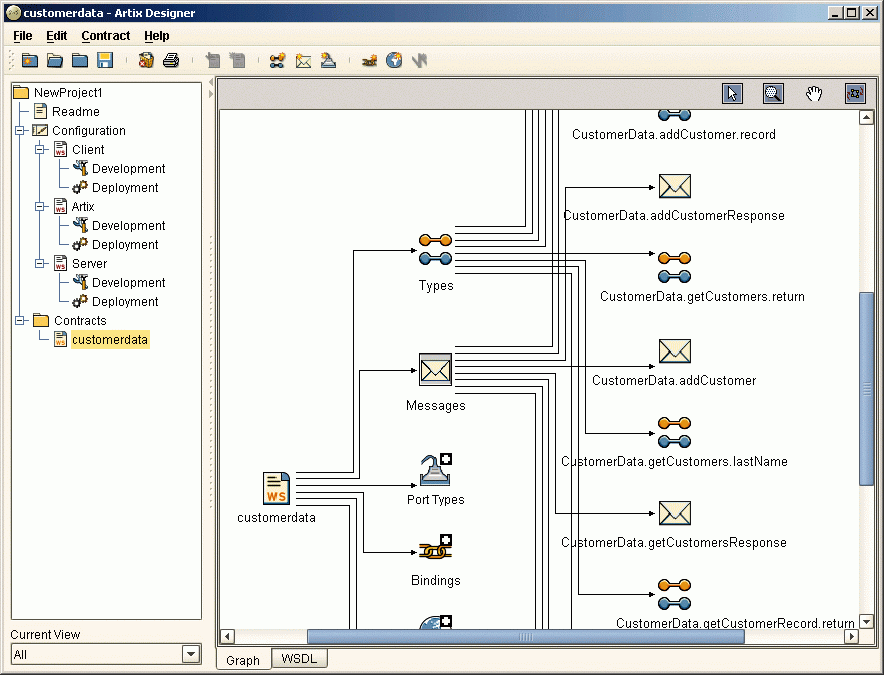Select the Types node in the graph
884x675 pixels.
[435, 250]
